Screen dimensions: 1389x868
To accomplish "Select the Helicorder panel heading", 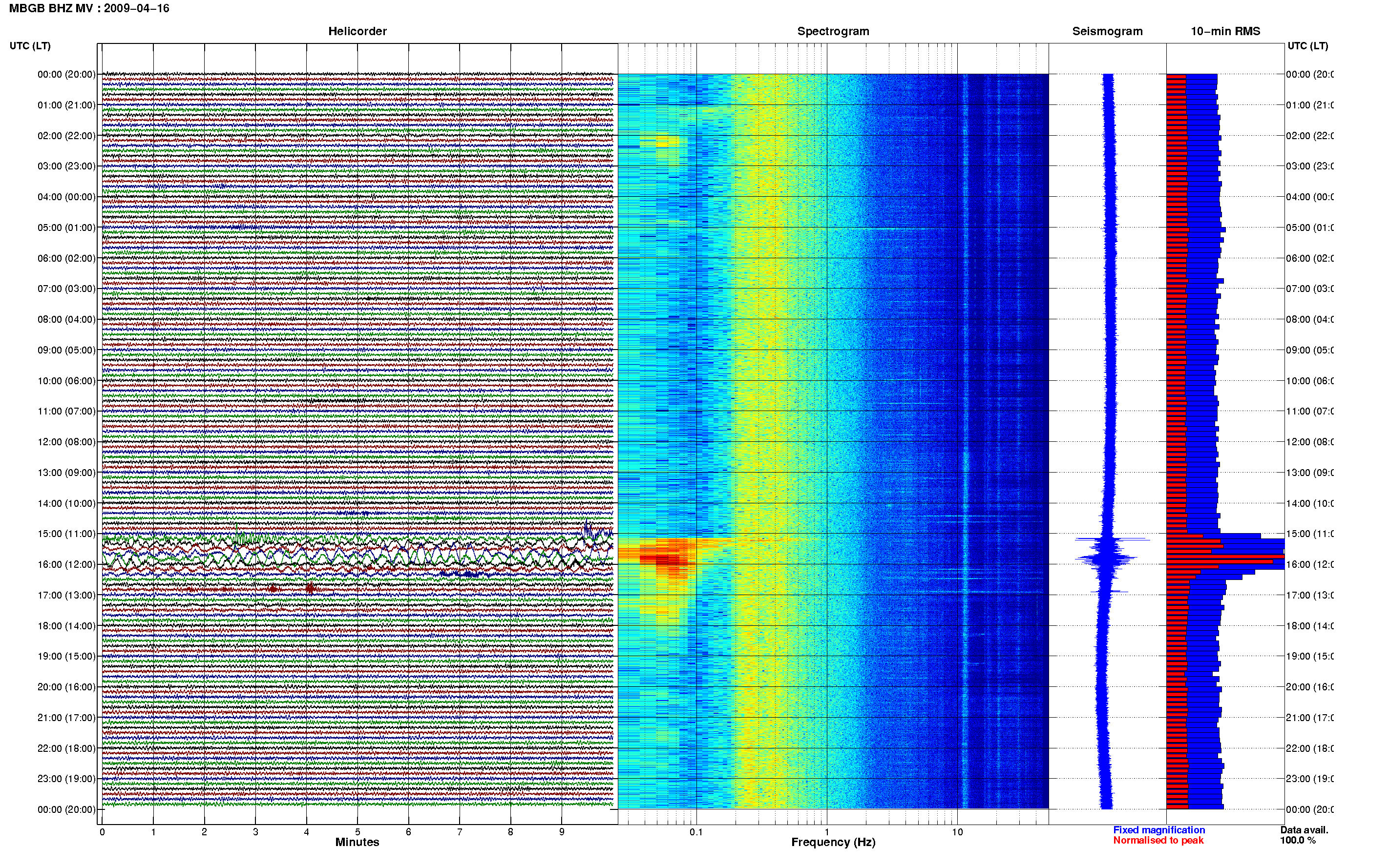I will 357,31.
